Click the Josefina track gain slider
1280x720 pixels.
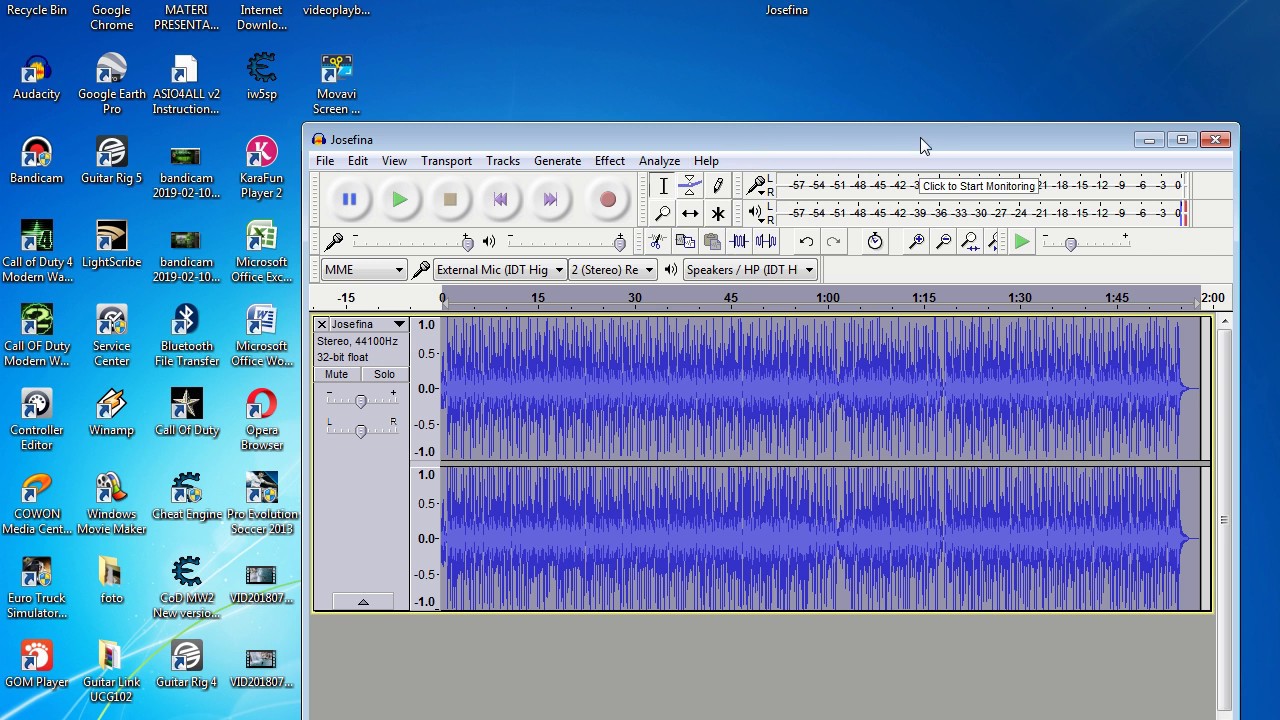point(361,401)
